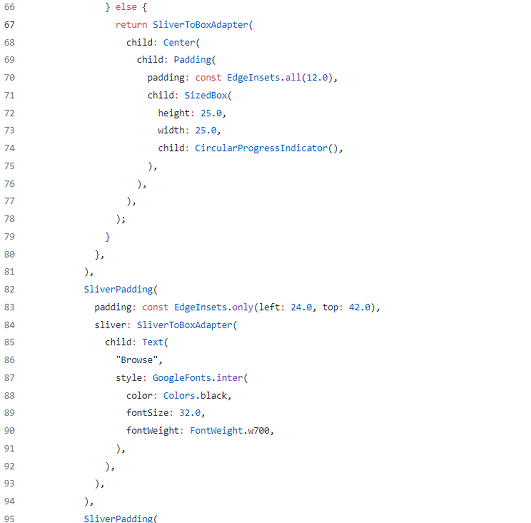Click the SliverToBoxAdapter call on line 67
Viewport: 531px width, 523px height.
(x=200, y=25)
